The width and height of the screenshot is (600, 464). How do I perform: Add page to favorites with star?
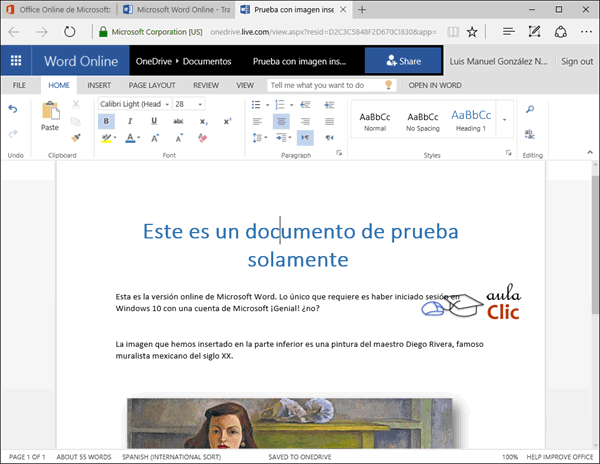click(x=472, y=32)
